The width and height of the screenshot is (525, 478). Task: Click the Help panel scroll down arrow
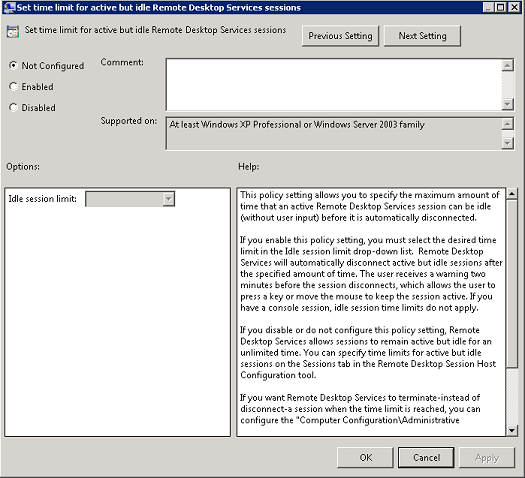[x=512, y=430]
